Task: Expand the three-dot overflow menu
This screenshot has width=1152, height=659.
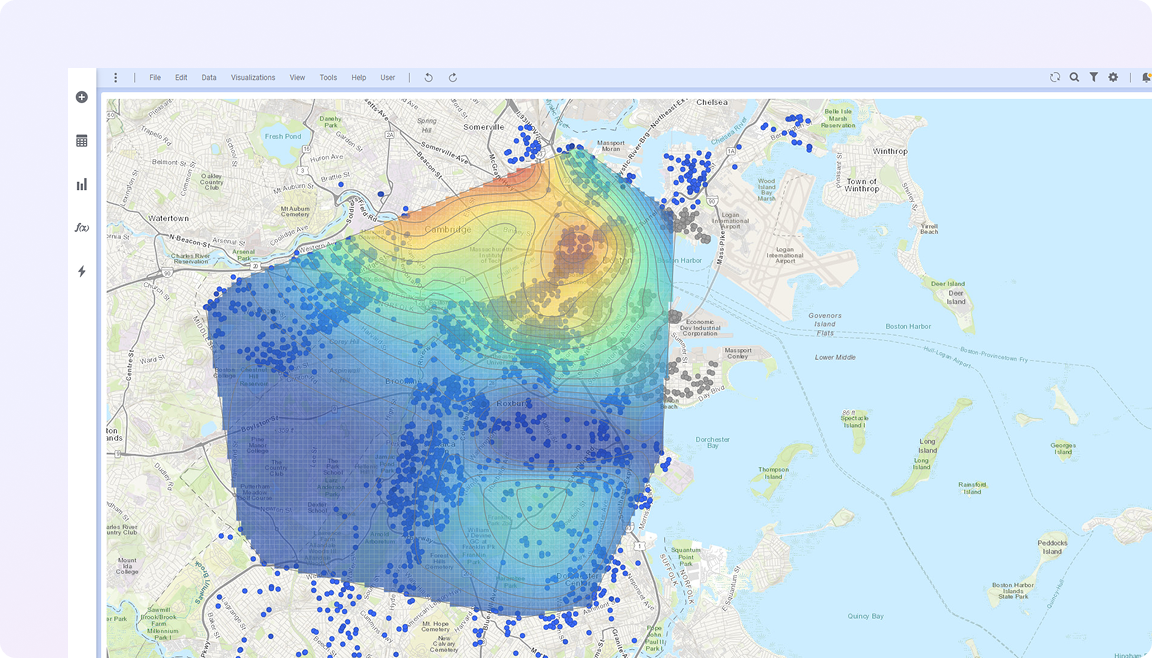Action: pyautogui.click(x=116, y=77)
